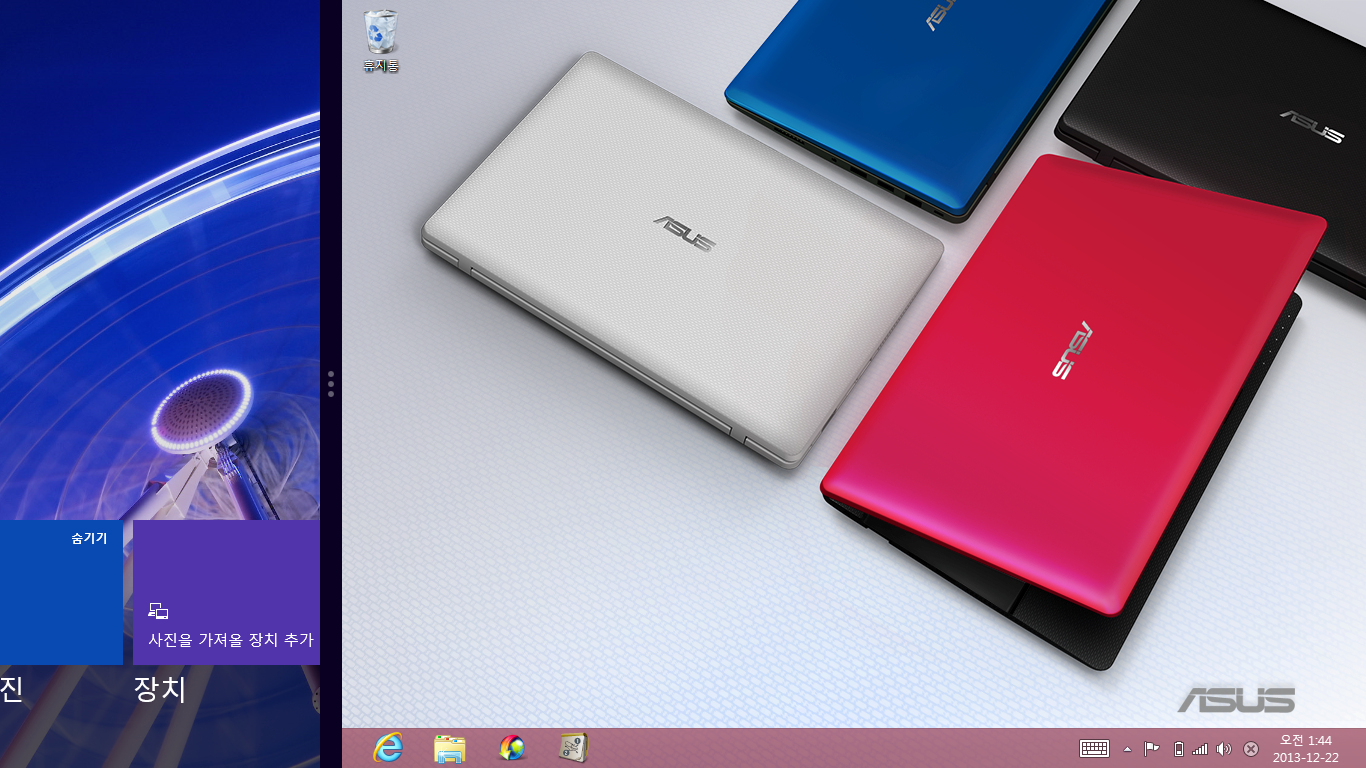Open the fourth pinned taskbar app icon
The width and height of the screenshot is (1366, 768).
pyautogui.click(x=574, y=747)
